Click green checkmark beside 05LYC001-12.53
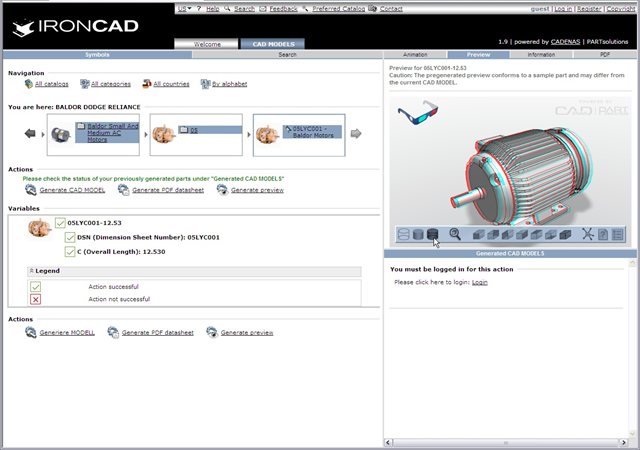The height and width of the screenshot is (450, 640). pos(60,223)
